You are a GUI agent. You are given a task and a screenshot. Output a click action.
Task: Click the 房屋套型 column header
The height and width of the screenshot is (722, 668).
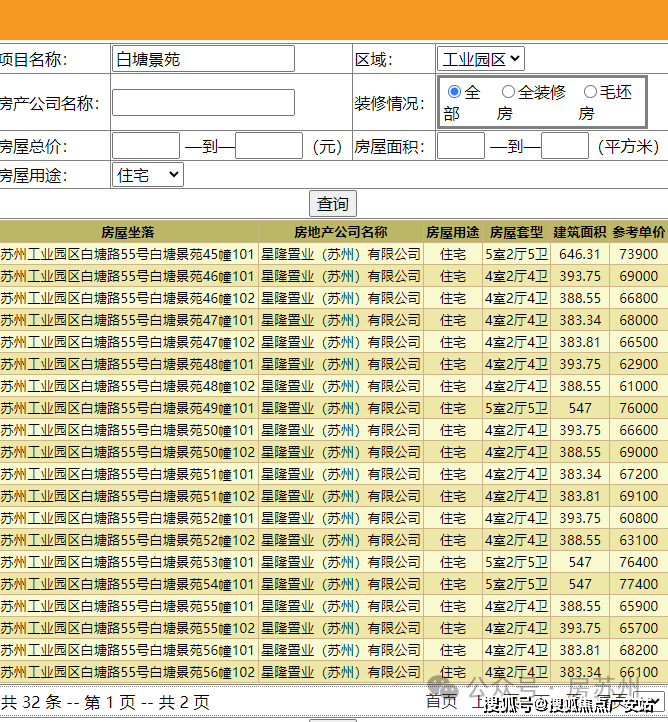516,232
